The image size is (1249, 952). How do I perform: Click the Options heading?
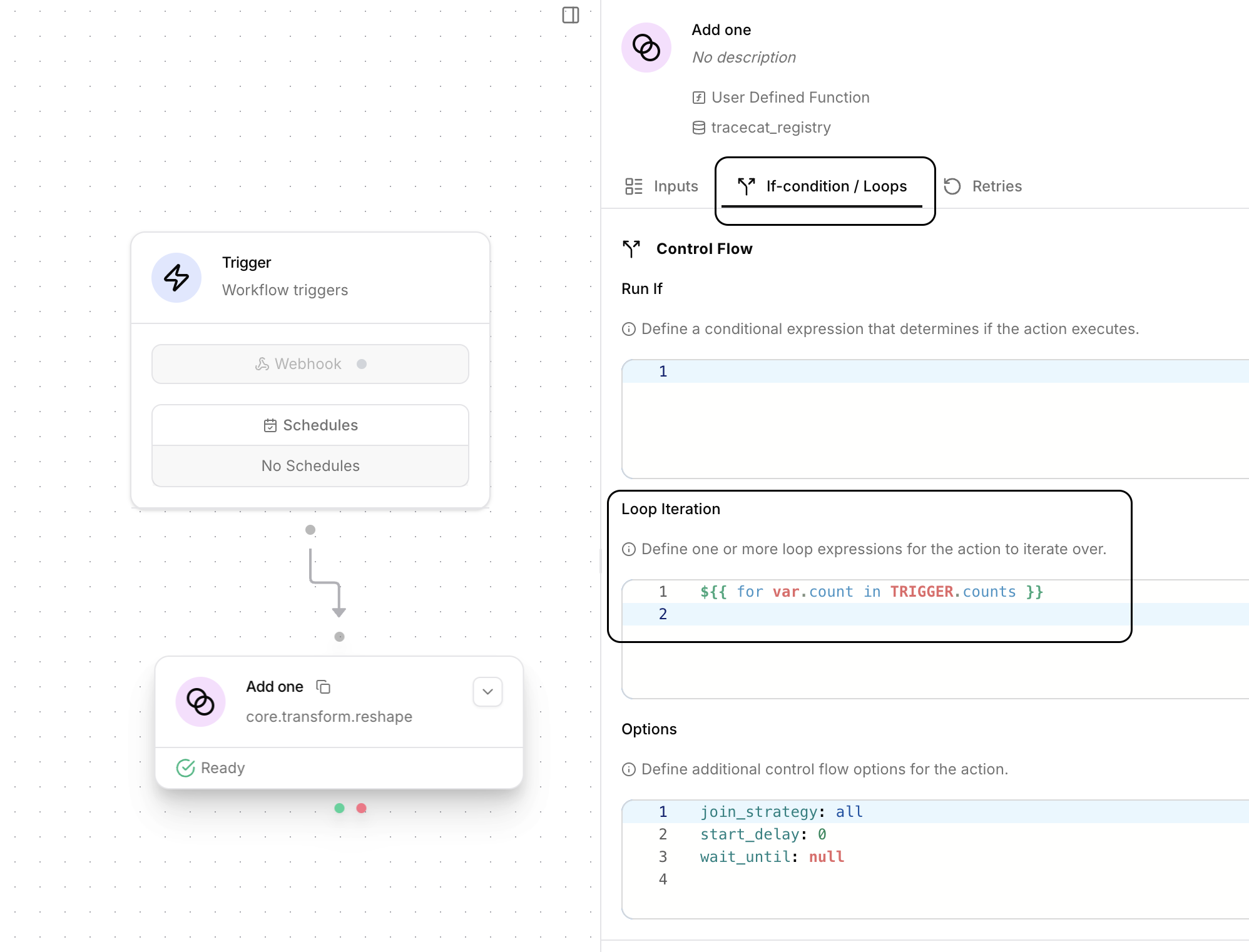click(649, 729)
